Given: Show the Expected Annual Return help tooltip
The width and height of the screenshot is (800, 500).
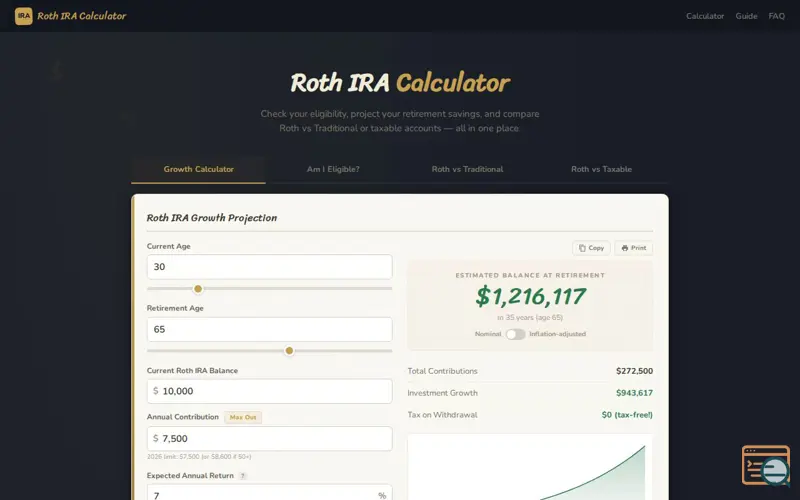Looking at the screenshot, I should point(243,476).
